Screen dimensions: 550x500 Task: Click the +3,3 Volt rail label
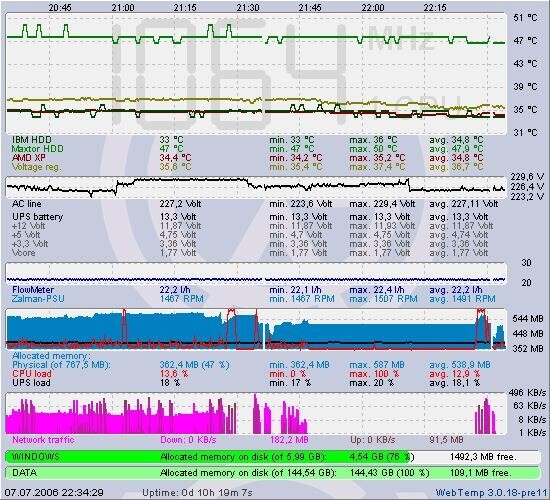point(30,244)
